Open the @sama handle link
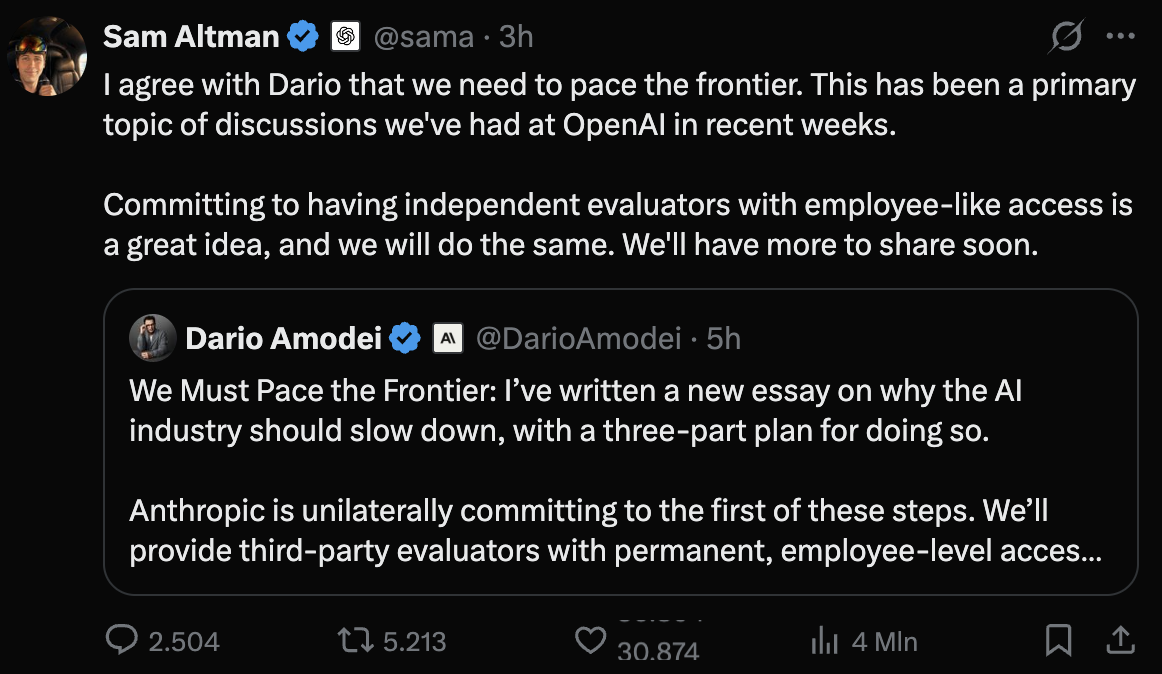1162x674 pixels. pyautogui.click(x=423, y=37)
